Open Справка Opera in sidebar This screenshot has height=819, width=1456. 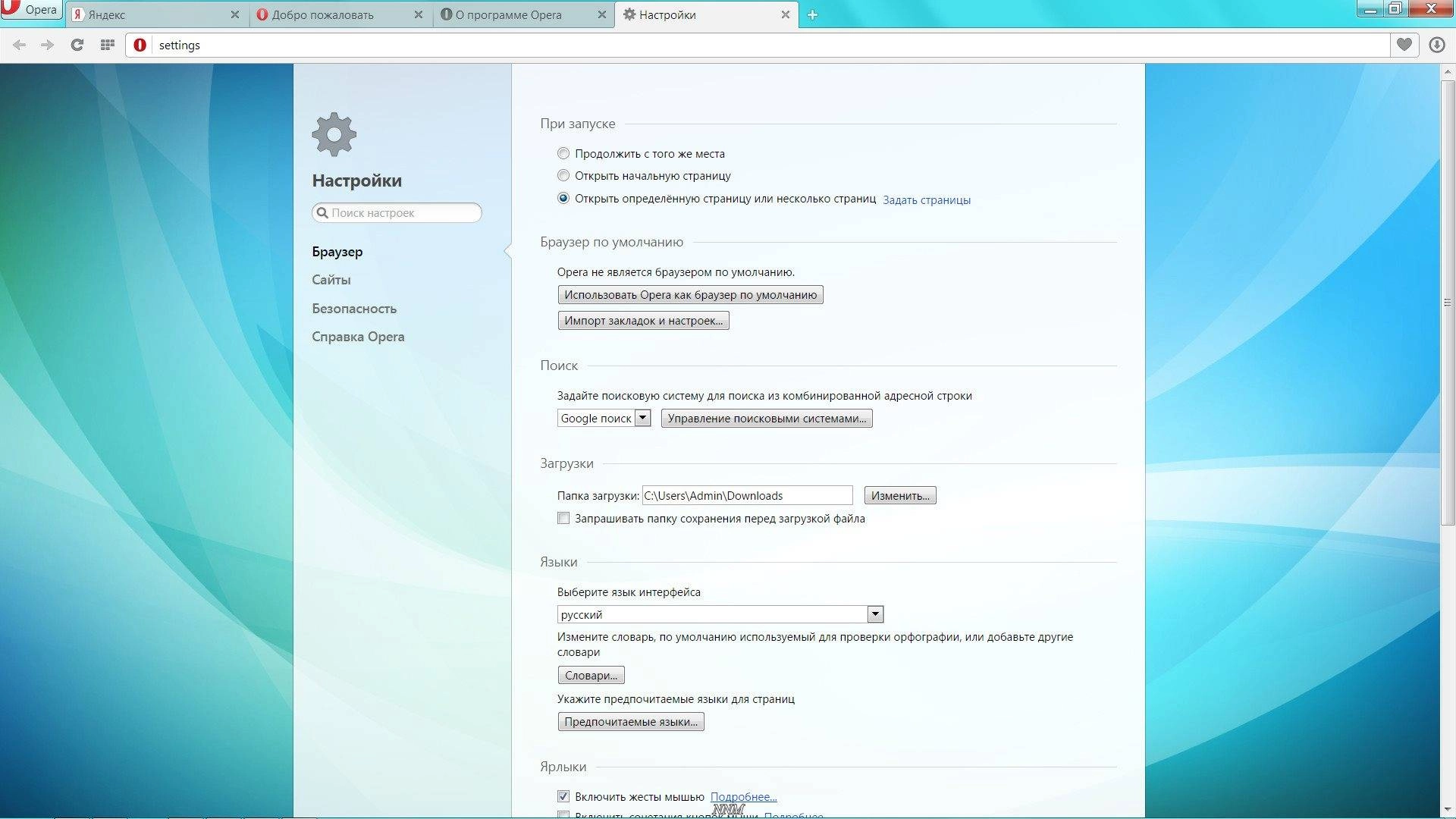(358, 337)
